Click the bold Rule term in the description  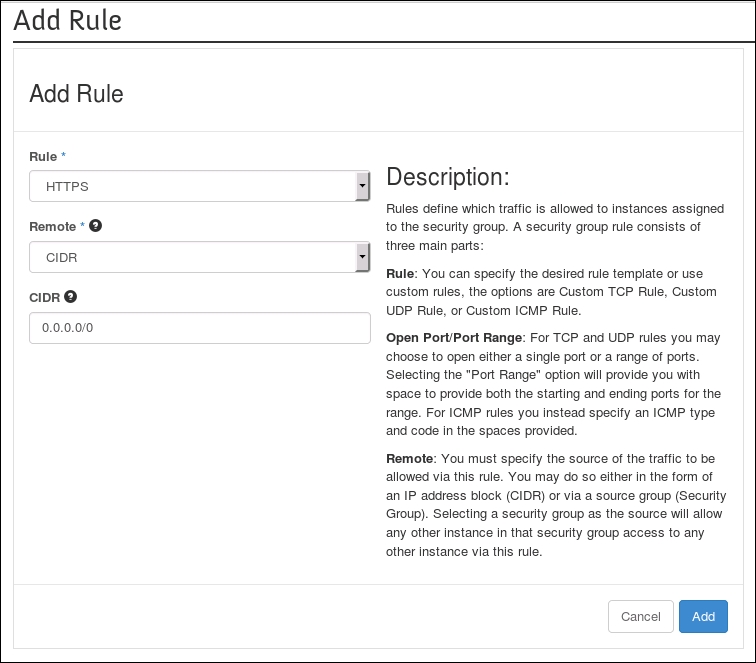tap(401, 273)
